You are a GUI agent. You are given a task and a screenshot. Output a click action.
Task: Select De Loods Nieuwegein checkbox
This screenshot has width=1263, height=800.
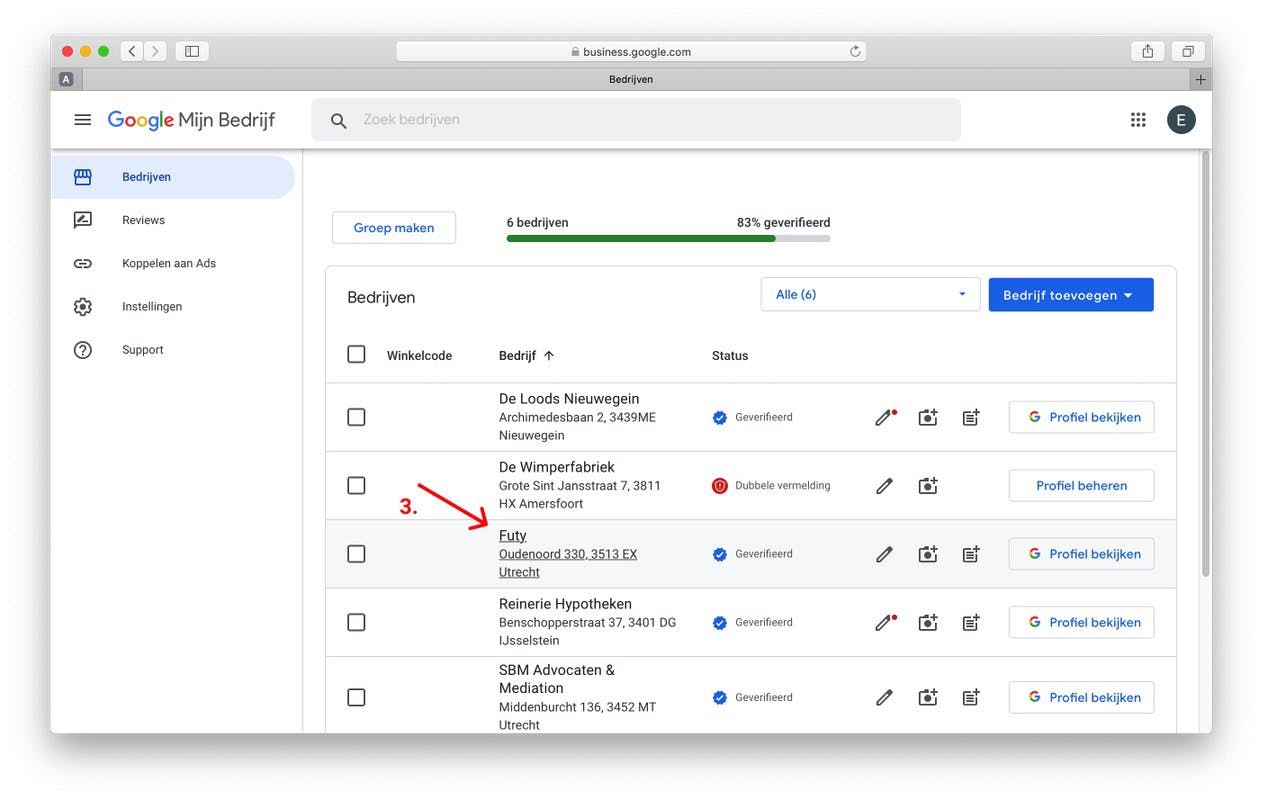(x=356, y=418)
